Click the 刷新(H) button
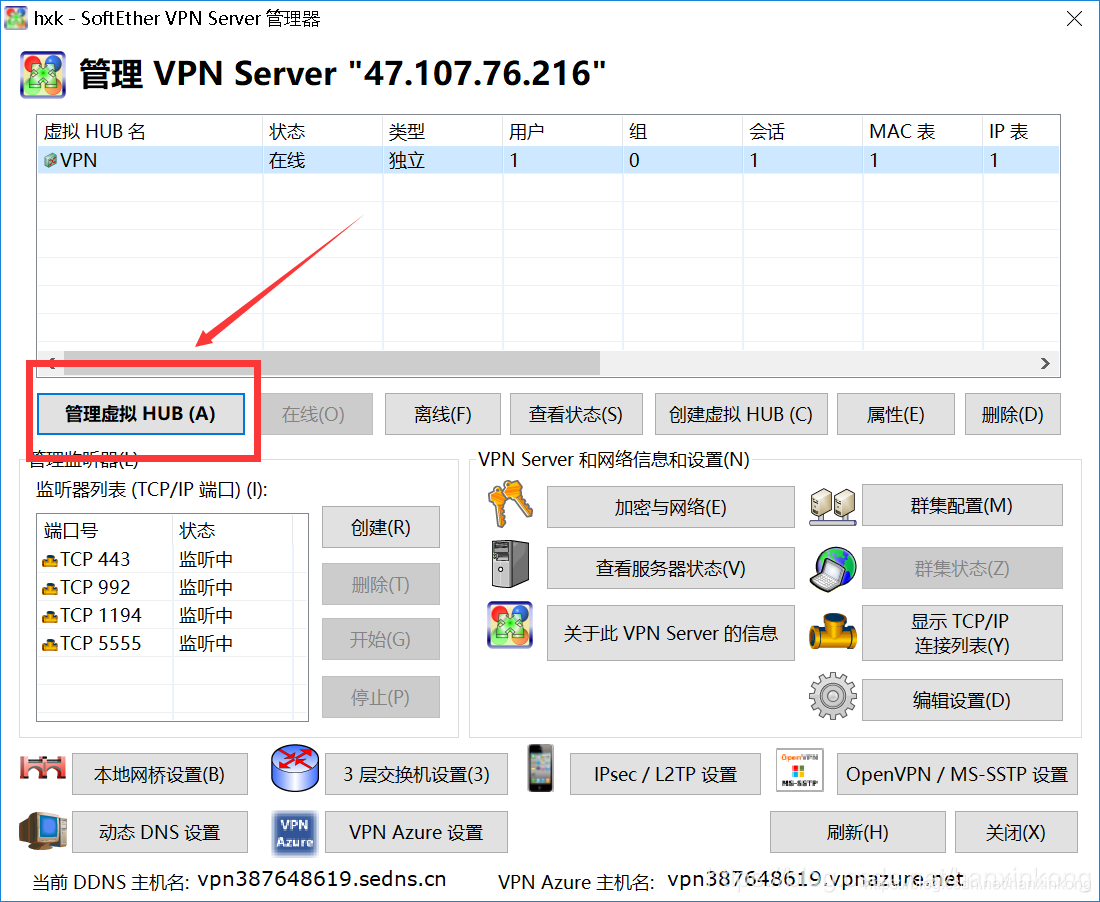This screenshot has width=1100, height=902. (857, 832)
